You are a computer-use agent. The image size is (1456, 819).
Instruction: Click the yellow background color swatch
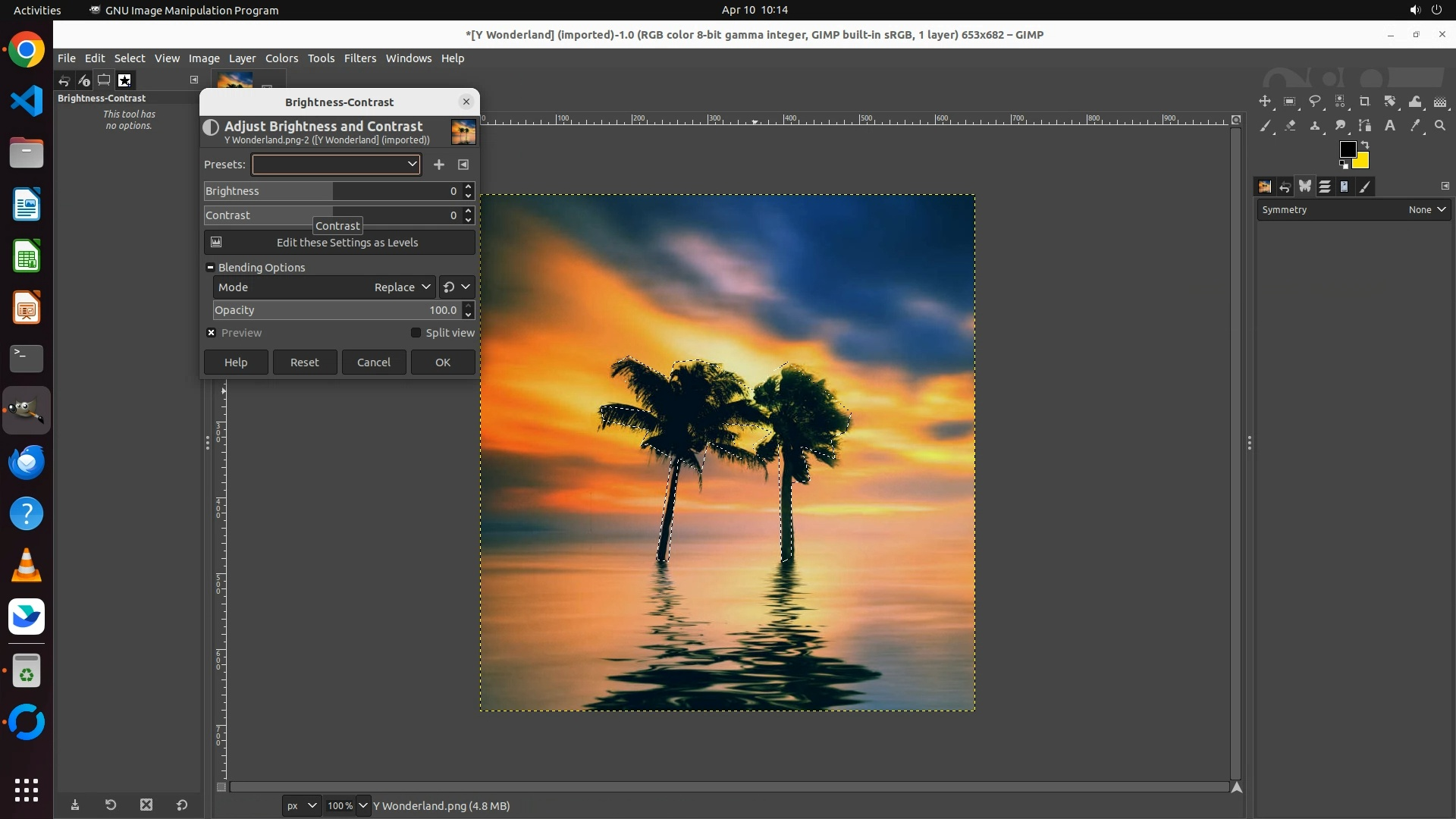point(1363,162)
